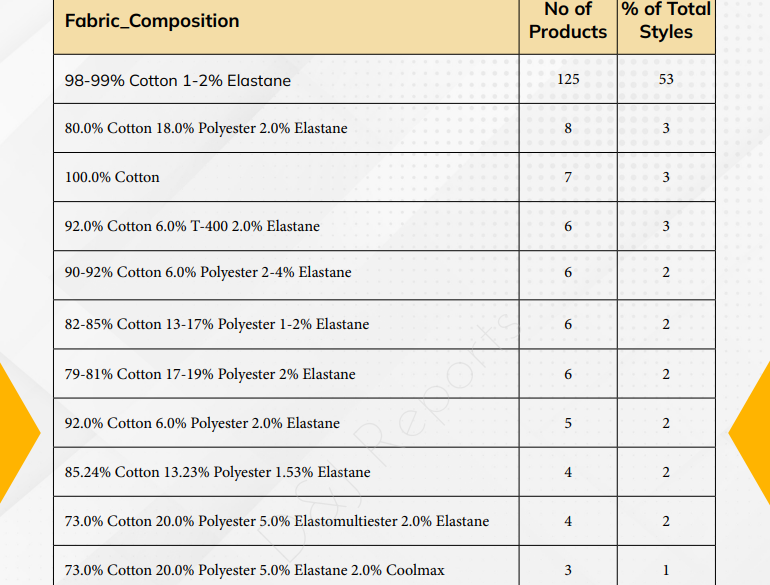Click the product count 125 cell

point(568,79)
